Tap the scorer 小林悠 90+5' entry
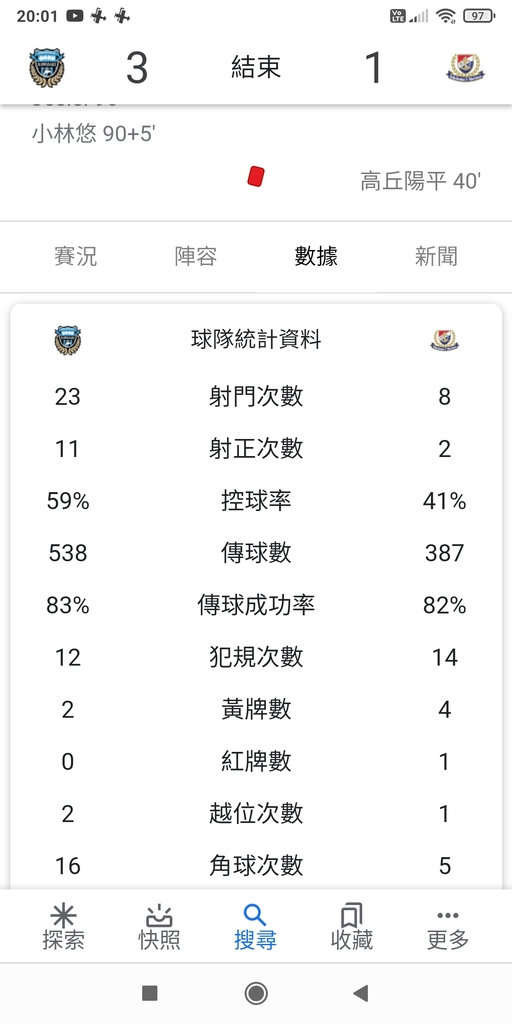This screenshot has height=1024, width=512. point(93,134)
